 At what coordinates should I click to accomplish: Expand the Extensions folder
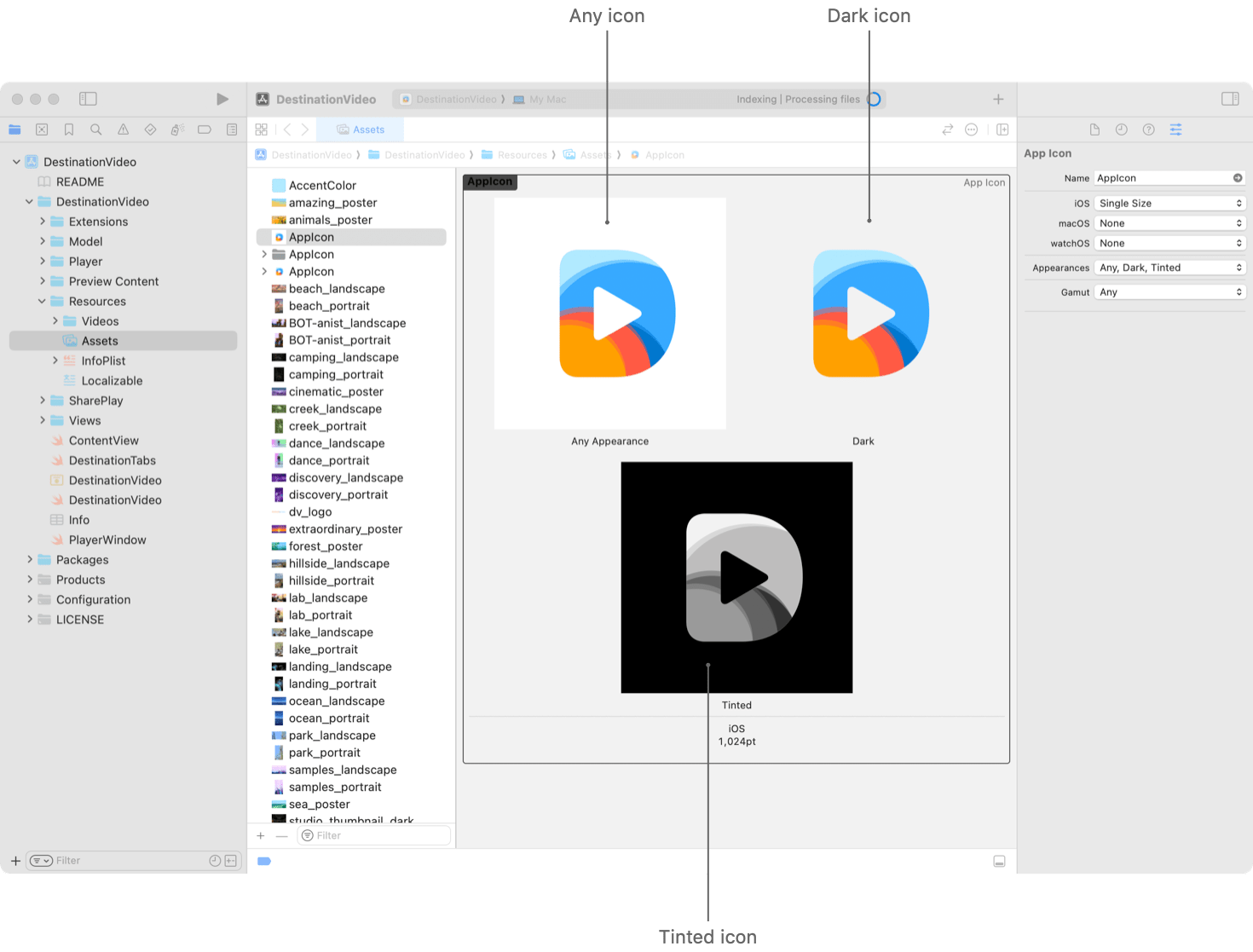pos(42,221)
